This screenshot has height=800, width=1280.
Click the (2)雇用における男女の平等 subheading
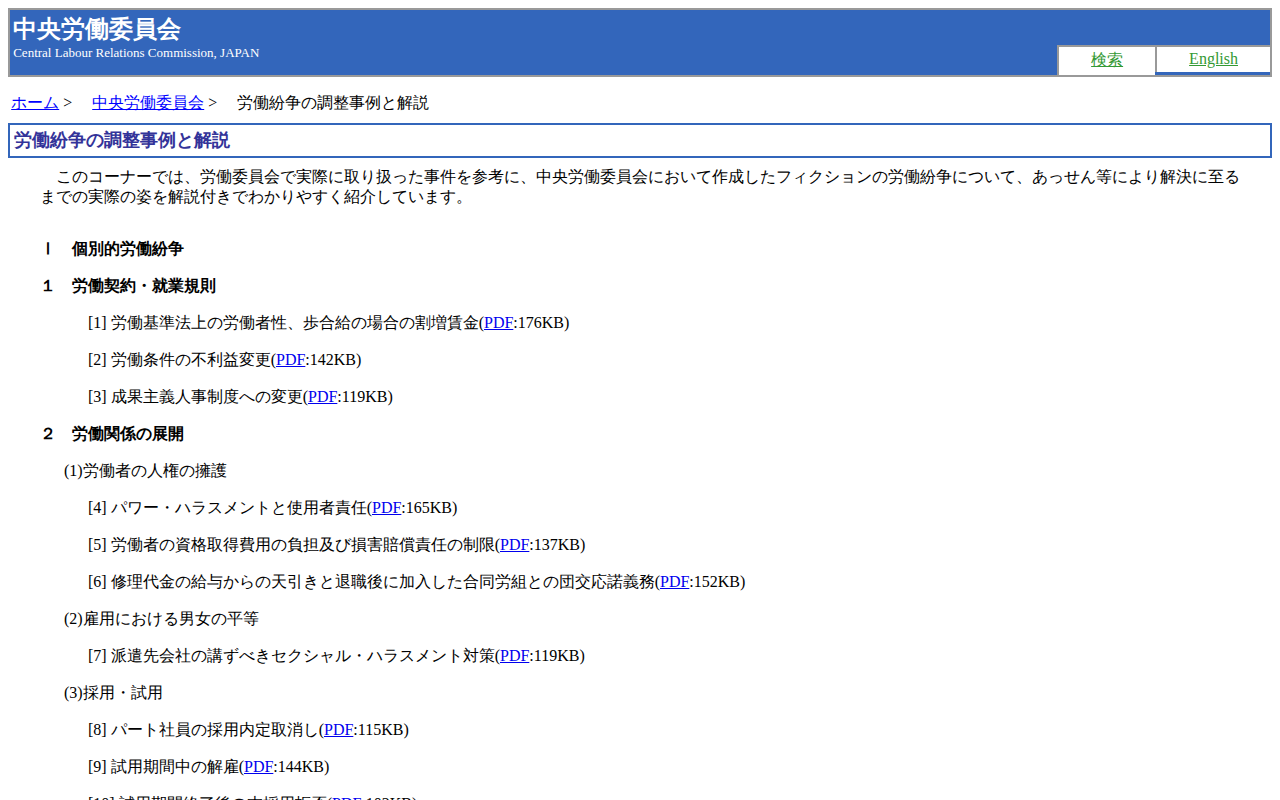(161, 619)
